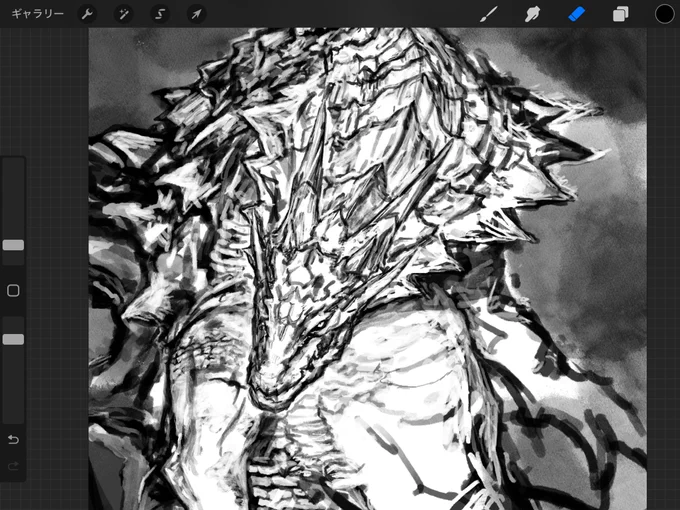Open the black color picker circle
Screen dimensions: 680x510
[x=664, y=14]
